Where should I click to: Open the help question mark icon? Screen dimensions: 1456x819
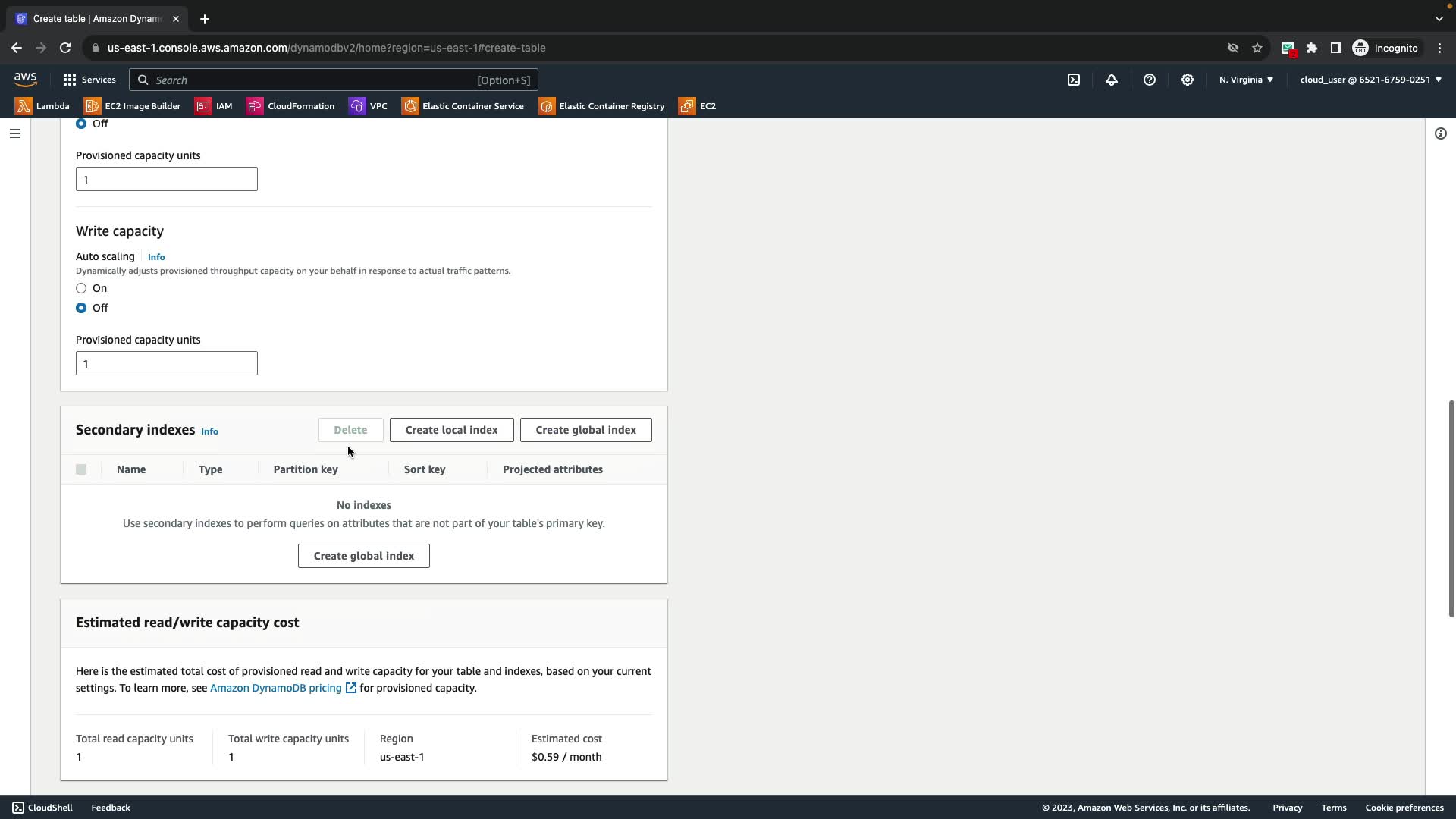(1150, 80)
